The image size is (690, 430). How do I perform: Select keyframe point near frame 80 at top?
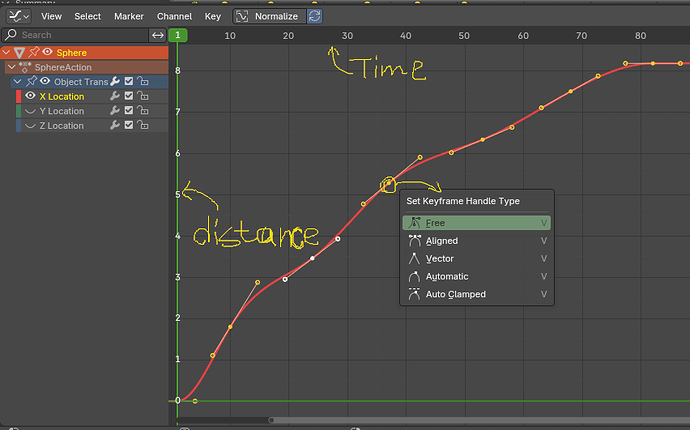[653, 64]
